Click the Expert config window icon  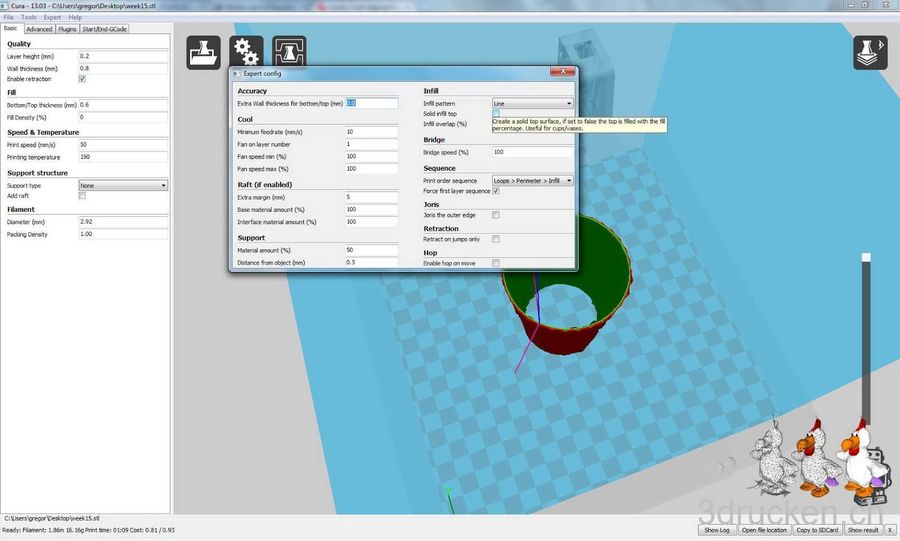tap(236, 73)
